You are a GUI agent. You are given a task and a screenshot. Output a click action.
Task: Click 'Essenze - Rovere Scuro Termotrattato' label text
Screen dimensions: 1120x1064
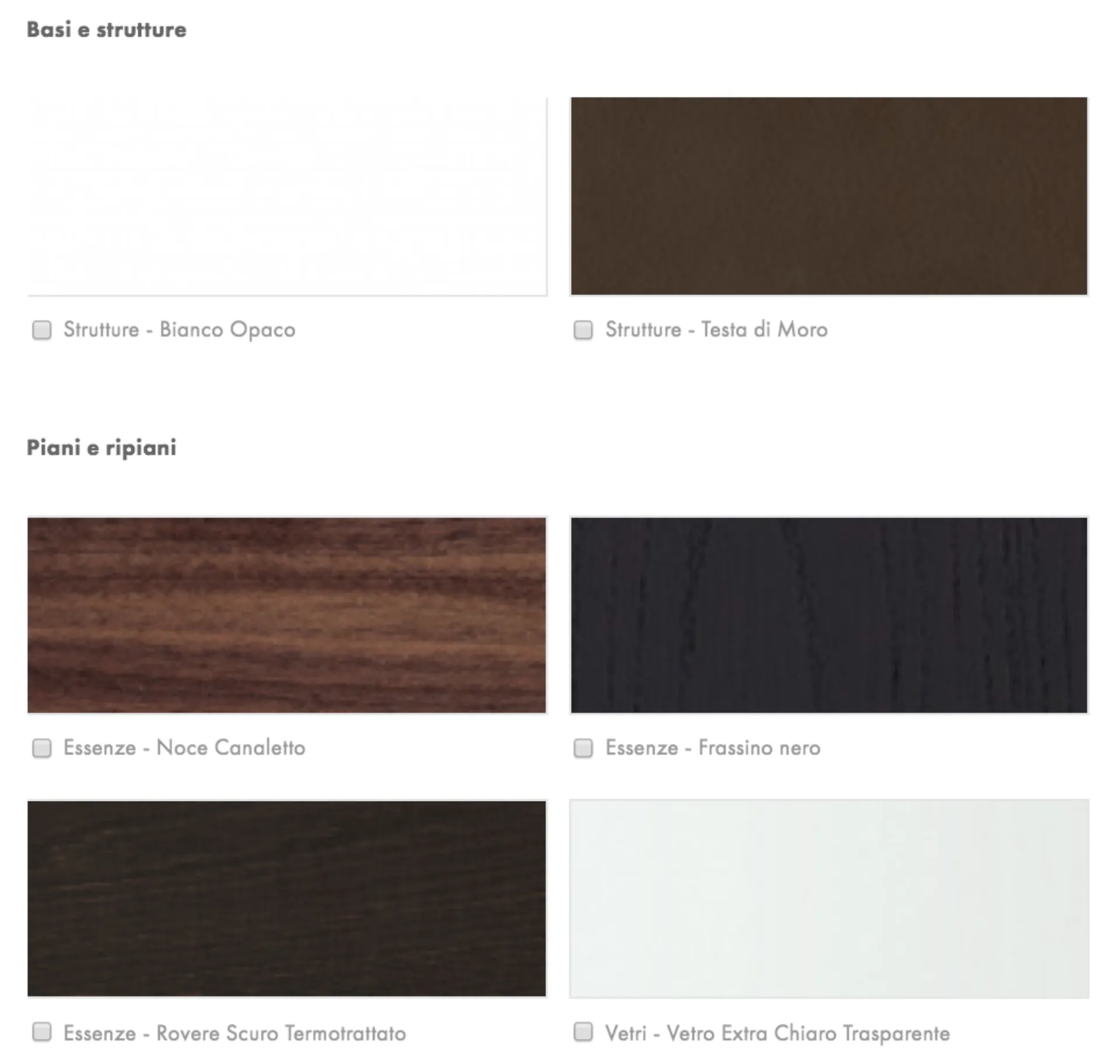[235, 1033]
